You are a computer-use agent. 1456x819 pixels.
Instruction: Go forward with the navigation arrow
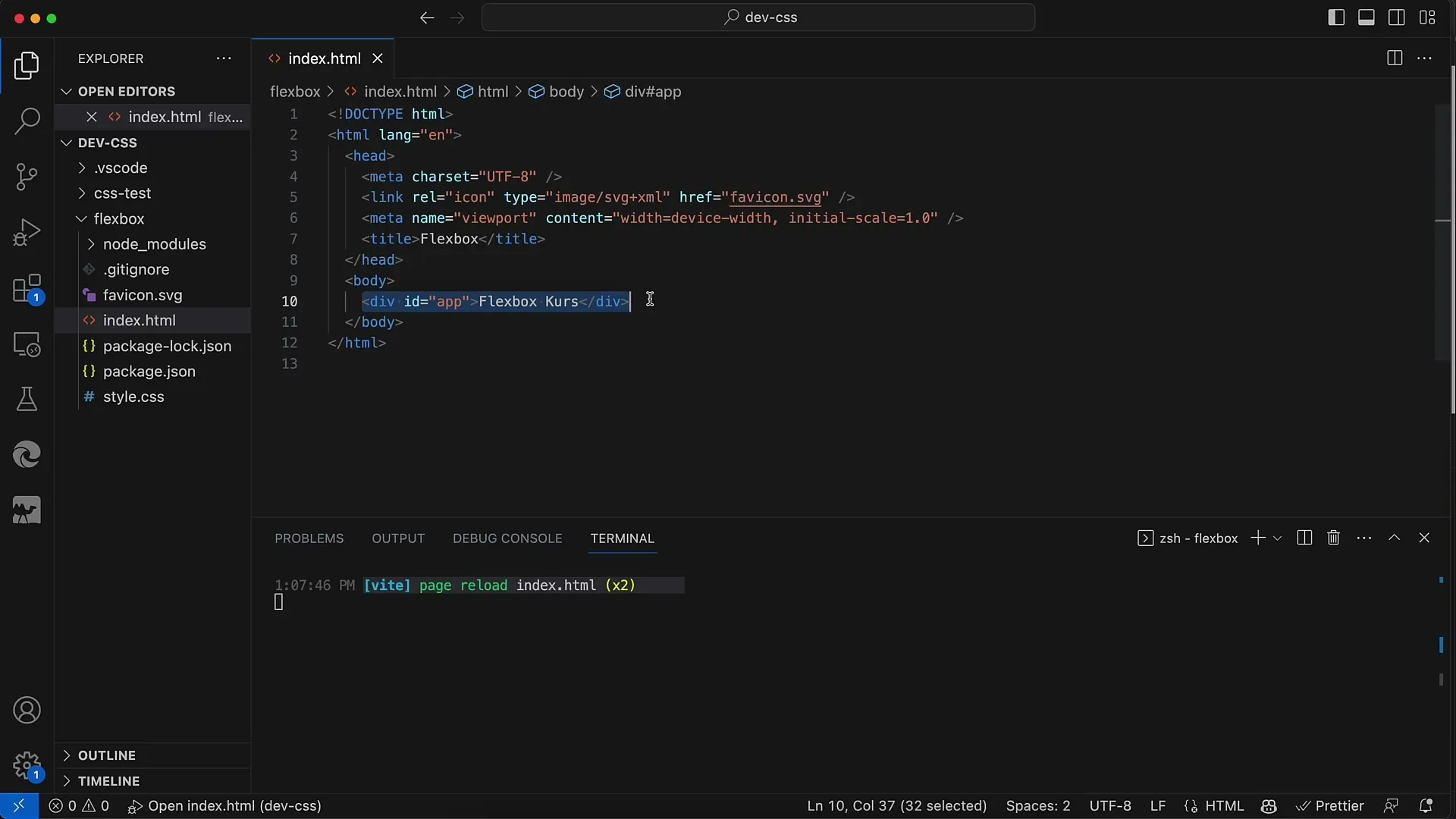(457, 17)
